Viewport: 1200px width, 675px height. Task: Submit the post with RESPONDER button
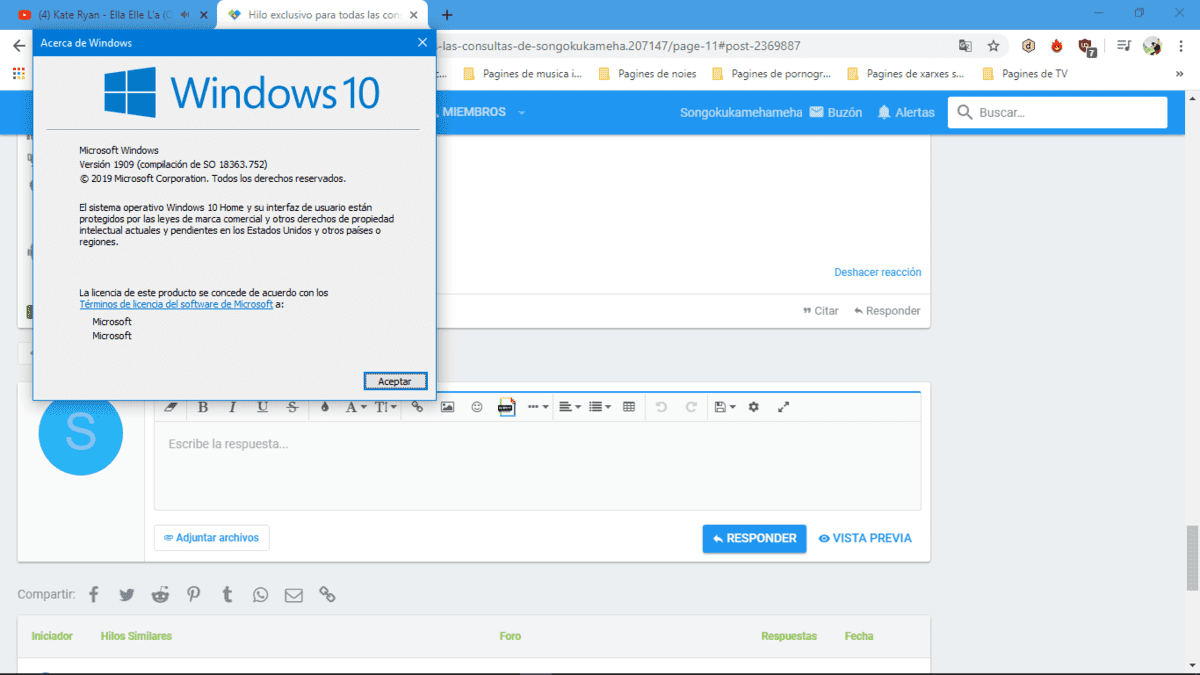point(754,538)
